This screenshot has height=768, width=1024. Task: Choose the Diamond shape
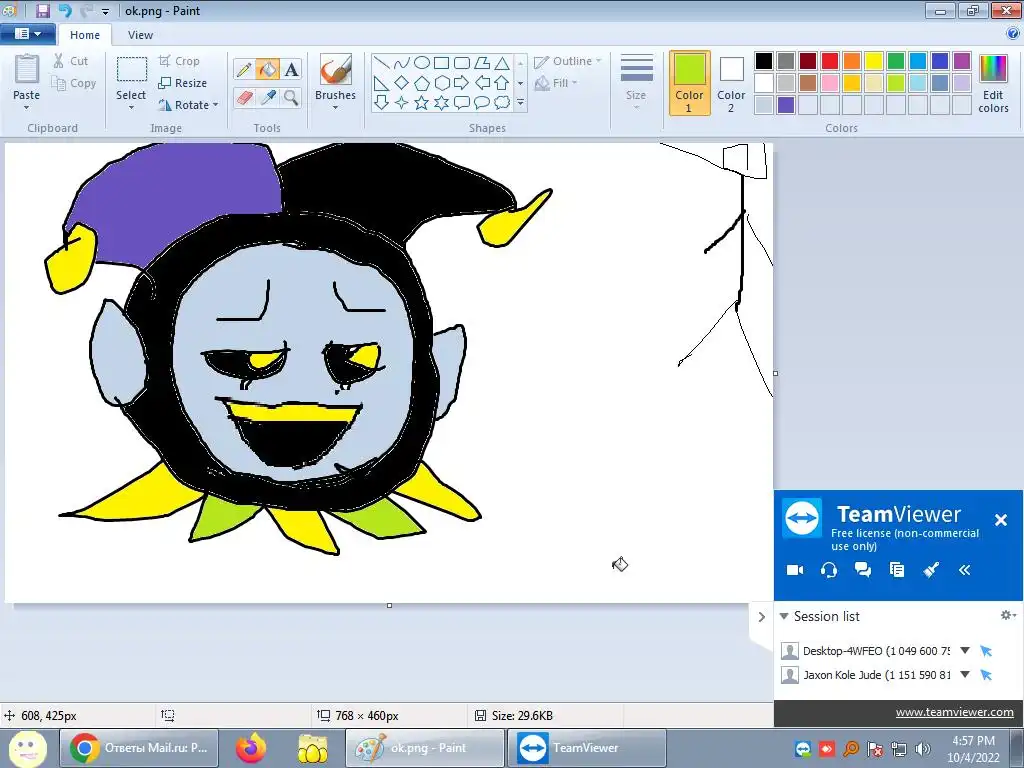(402, 83)
